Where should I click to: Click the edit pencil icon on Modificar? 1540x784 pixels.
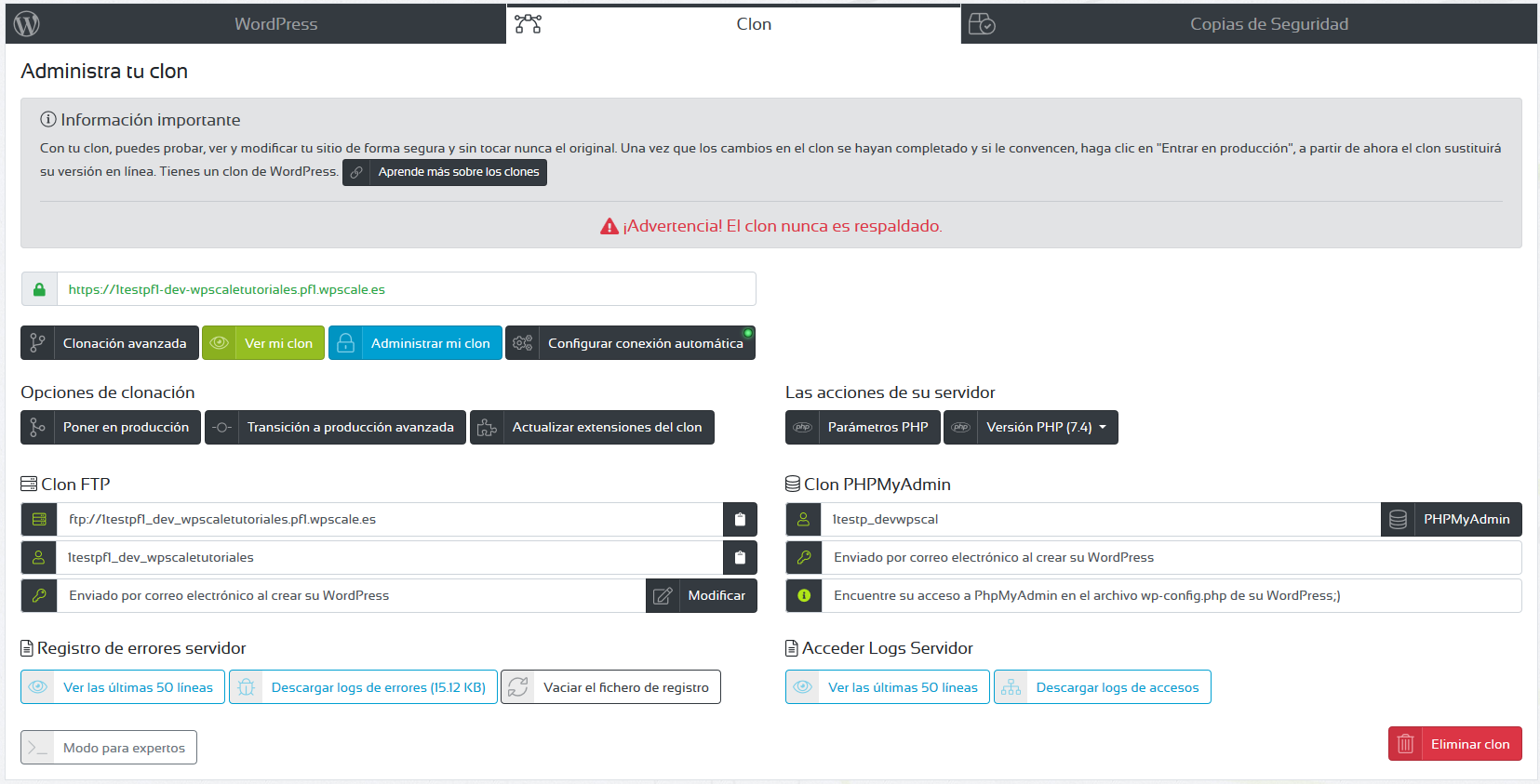pos(663,595)
